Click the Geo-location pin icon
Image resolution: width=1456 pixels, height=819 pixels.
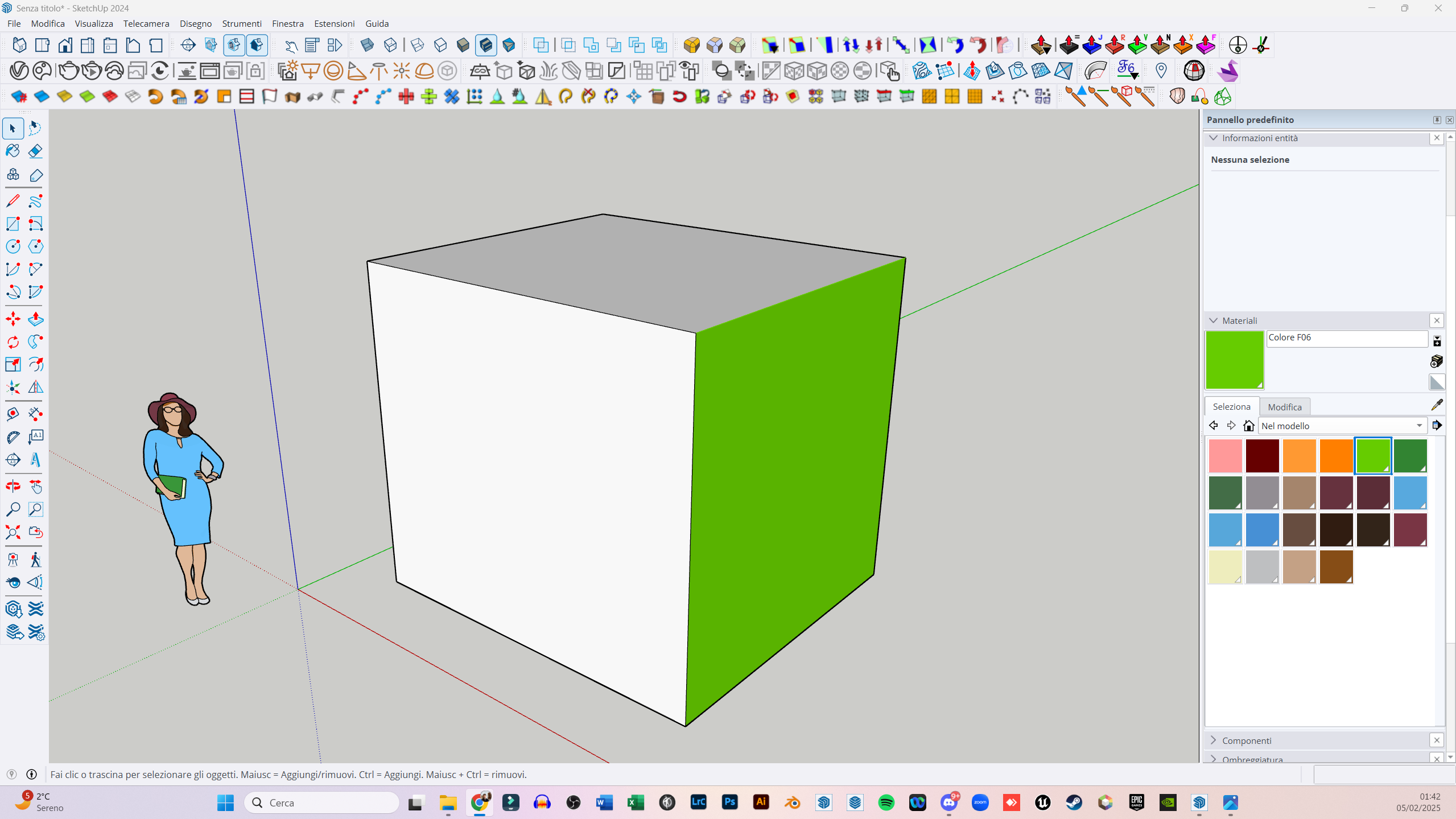point(1161,71)
